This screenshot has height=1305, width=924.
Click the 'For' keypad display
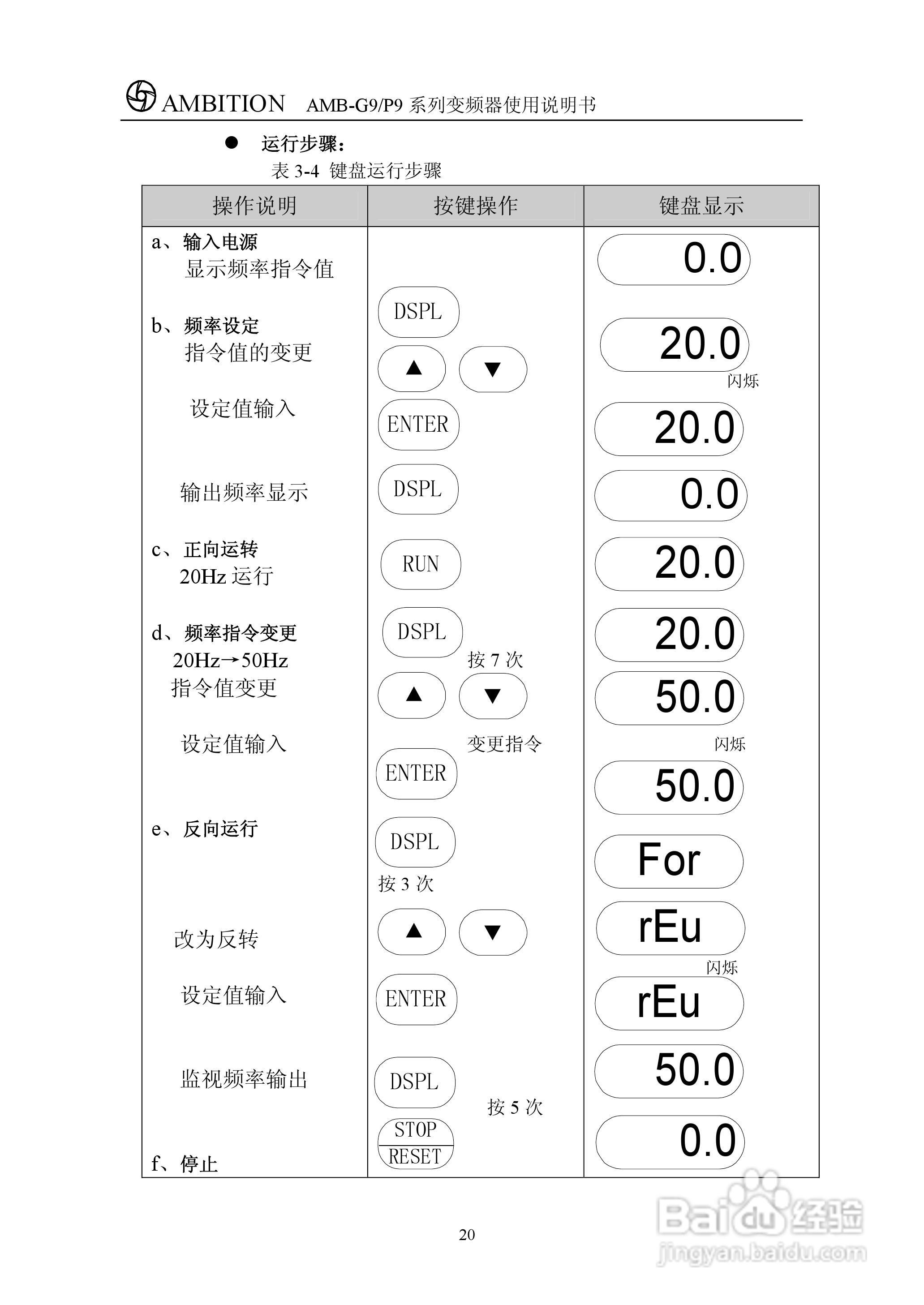pos(669,861)
